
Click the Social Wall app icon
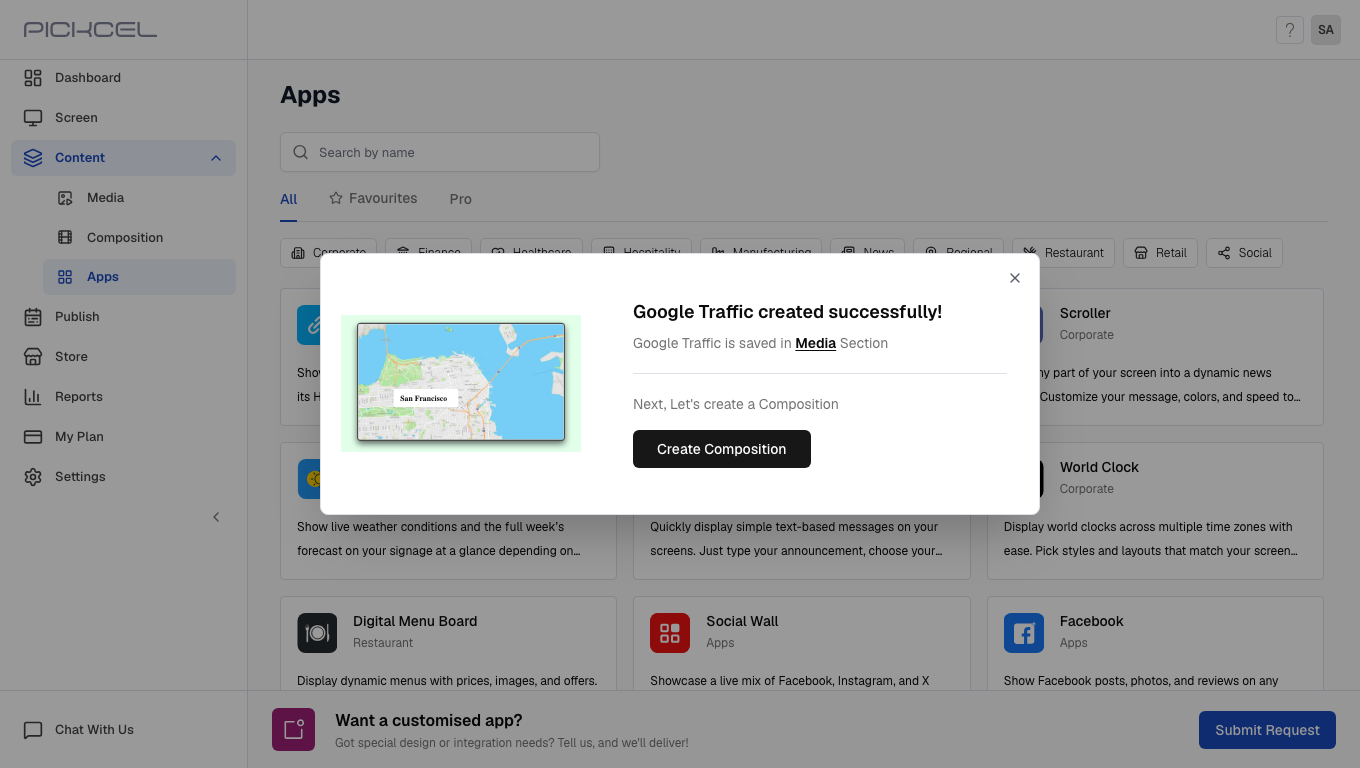tap(670, 633)
